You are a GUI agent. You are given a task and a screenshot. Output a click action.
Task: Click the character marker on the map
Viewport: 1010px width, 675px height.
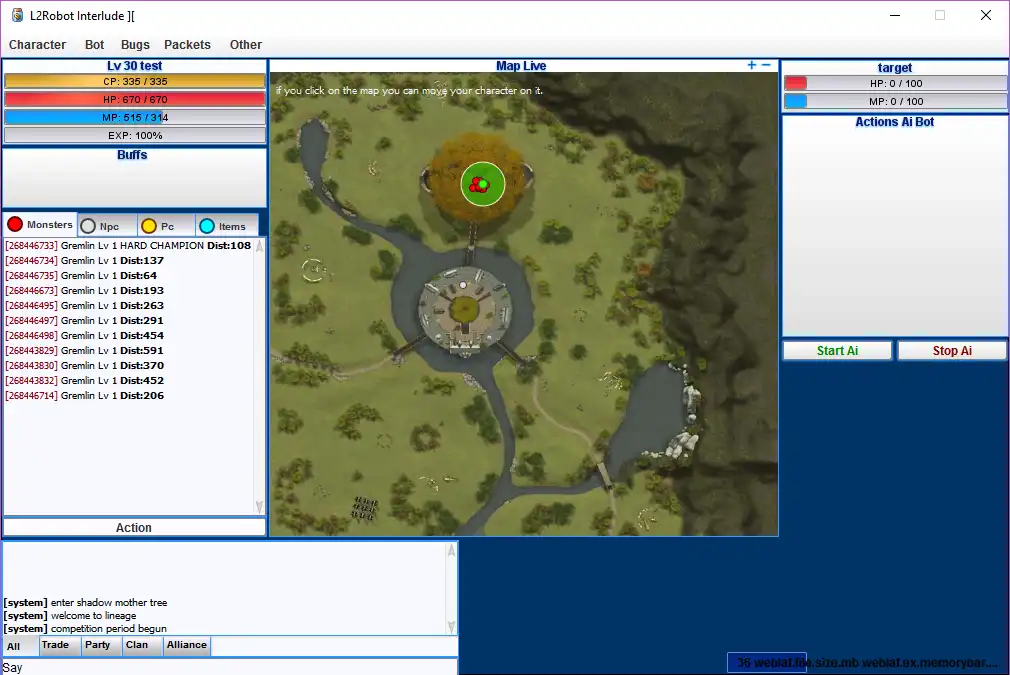click(x=482, y=184)
